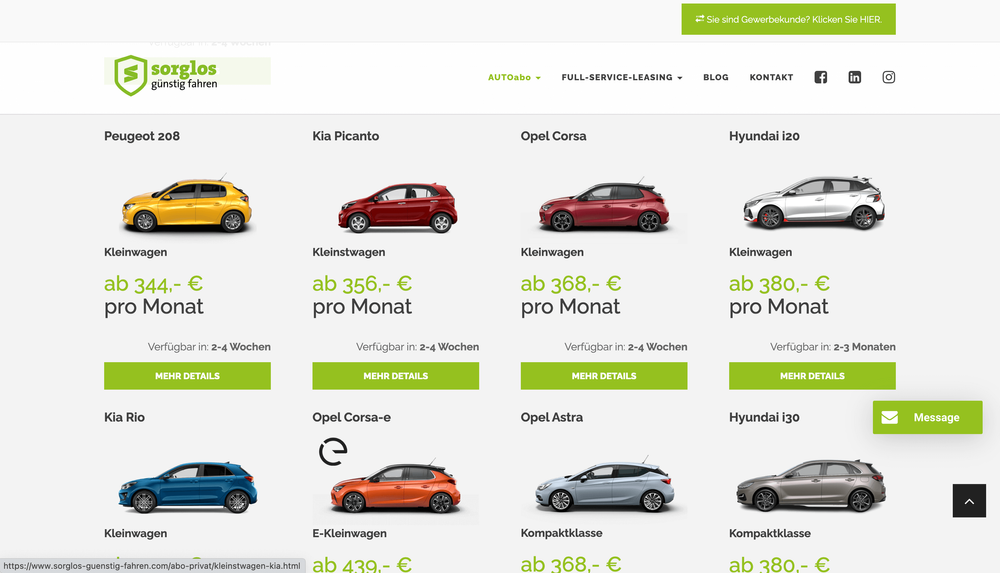
Task: Click 'Kompaktklasse' under Hyundai i30
Action: point(770,533)
